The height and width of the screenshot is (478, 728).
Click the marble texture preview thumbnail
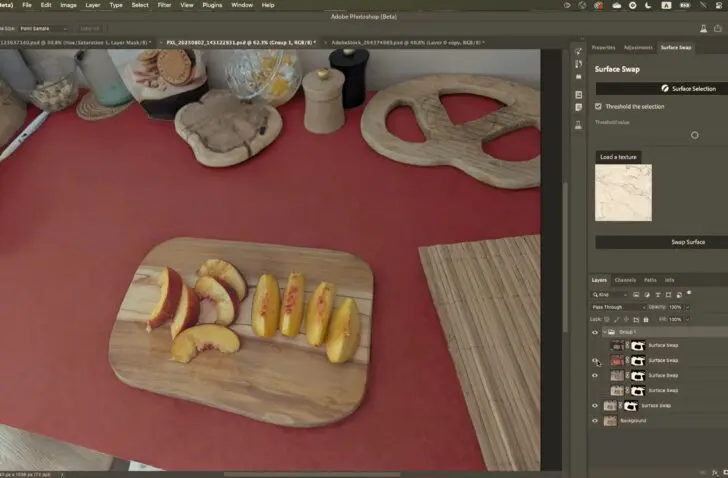click(624, 193)
